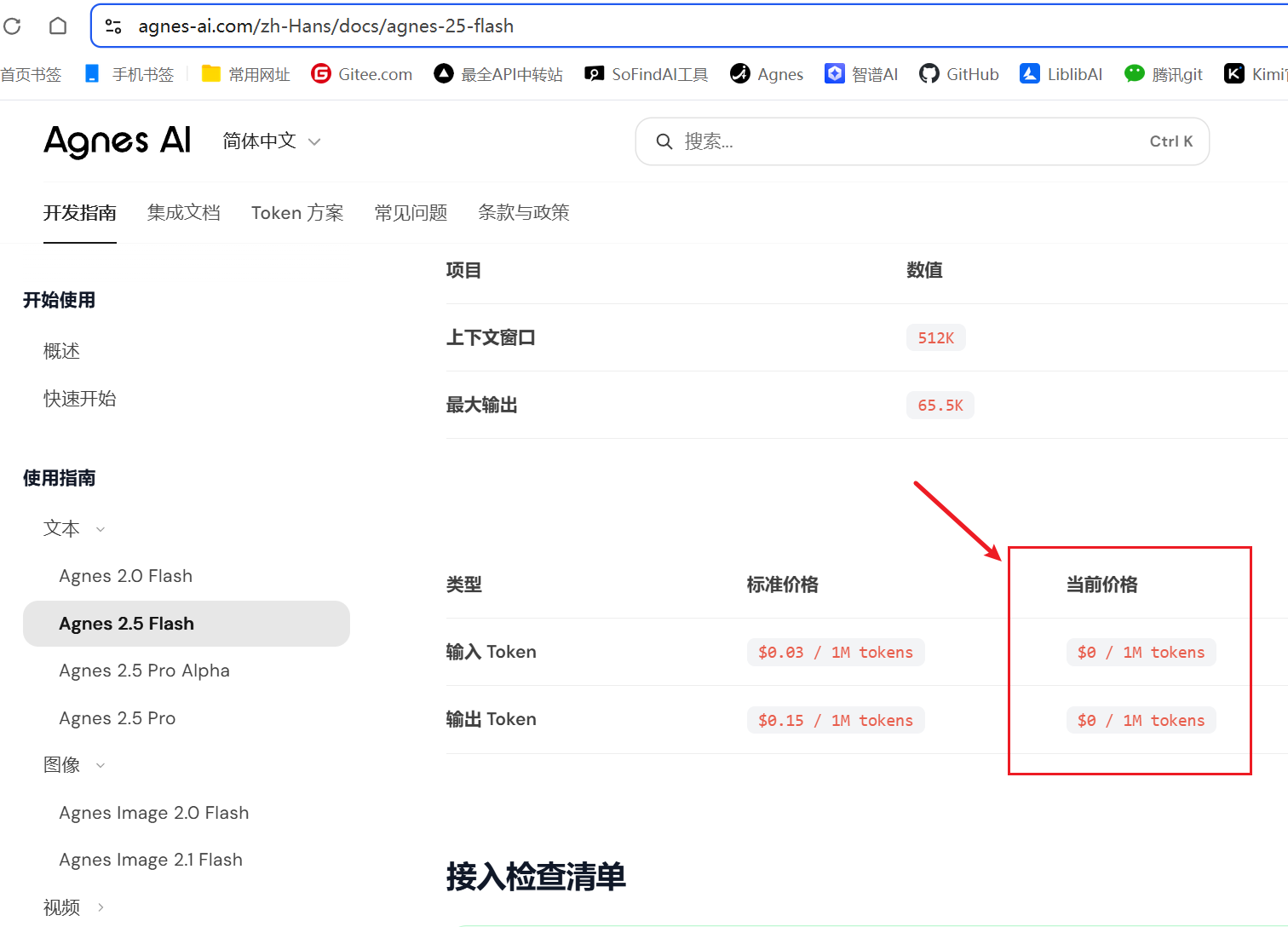This screenshot has width=1288, height=927.
Task: Click the 类型 column header
Action: [x=464, y=584]
